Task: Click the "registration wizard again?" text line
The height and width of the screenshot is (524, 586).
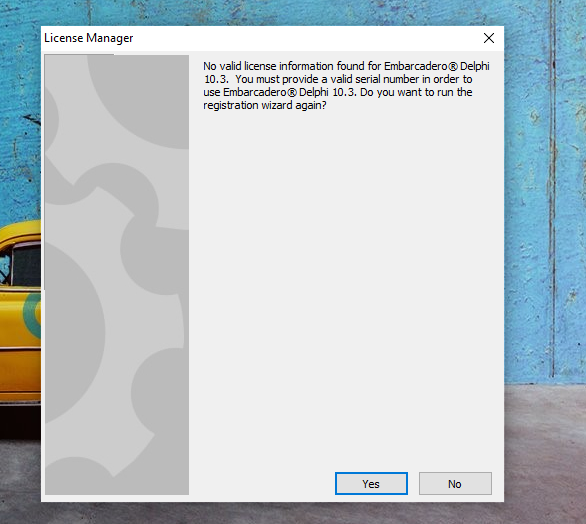Action: click(265, 105)
